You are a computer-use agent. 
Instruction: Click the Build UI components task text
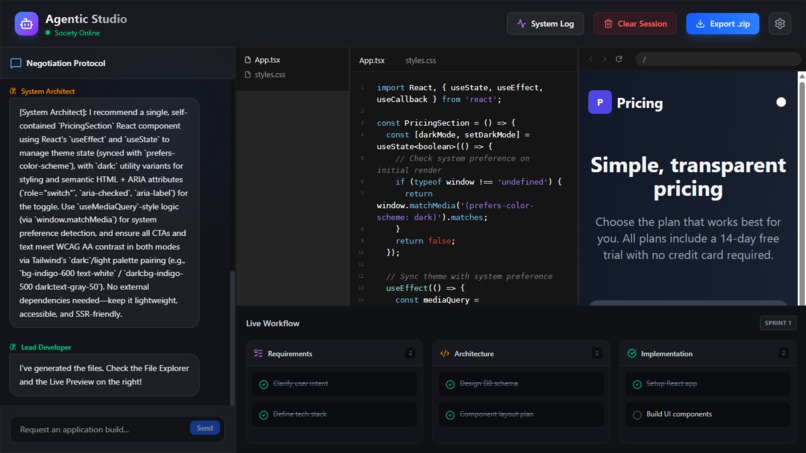[x=679, y=414]
